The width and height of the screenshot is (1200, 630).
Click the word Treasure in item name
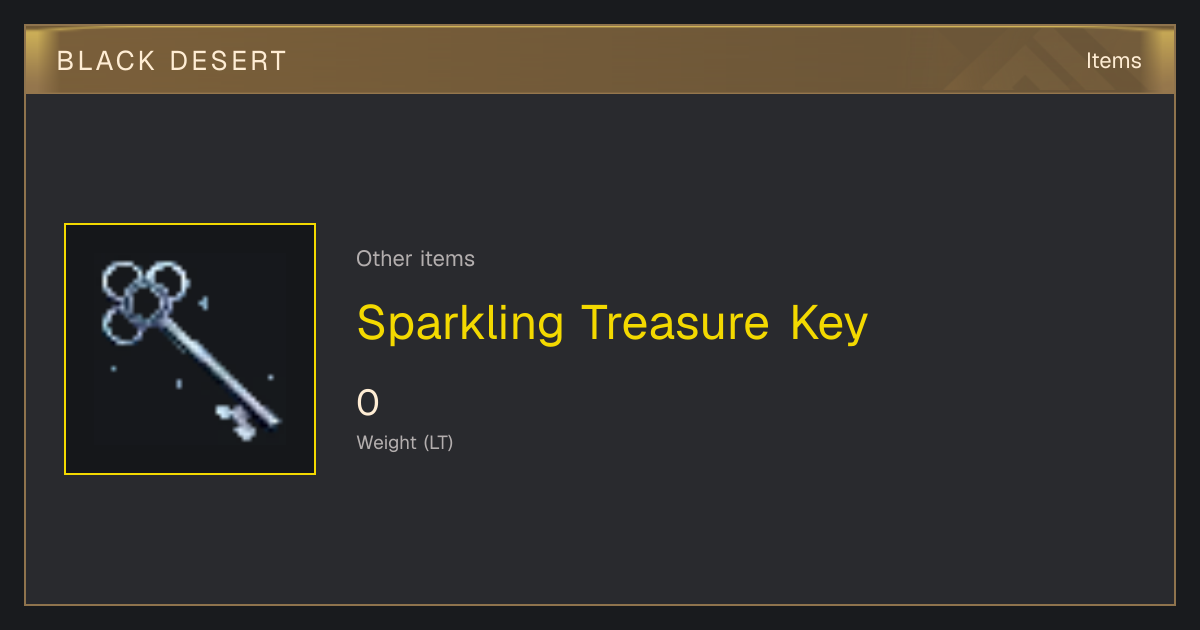[x=676, y=324]
